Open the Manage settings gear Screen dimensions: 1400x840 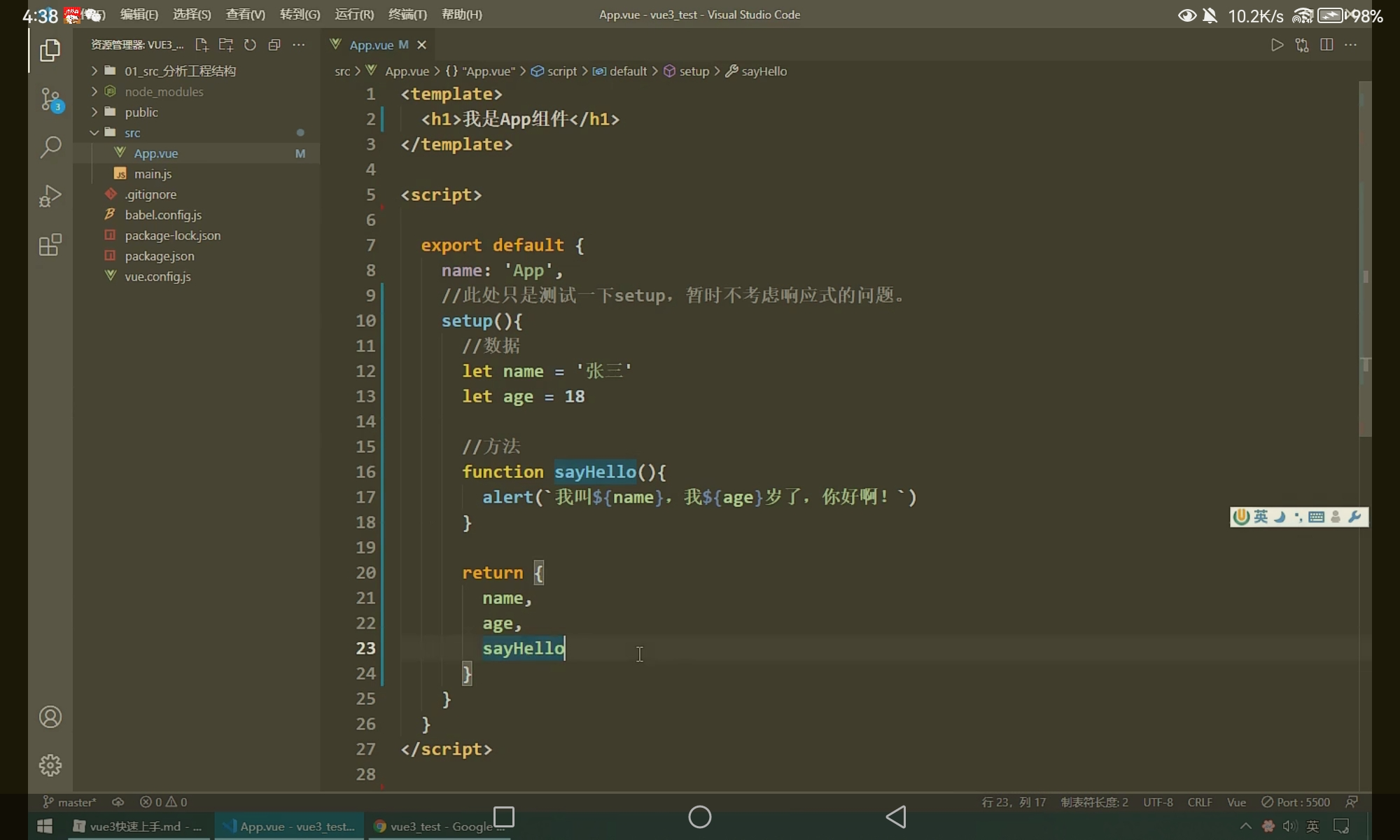click(x=50, y=765)
